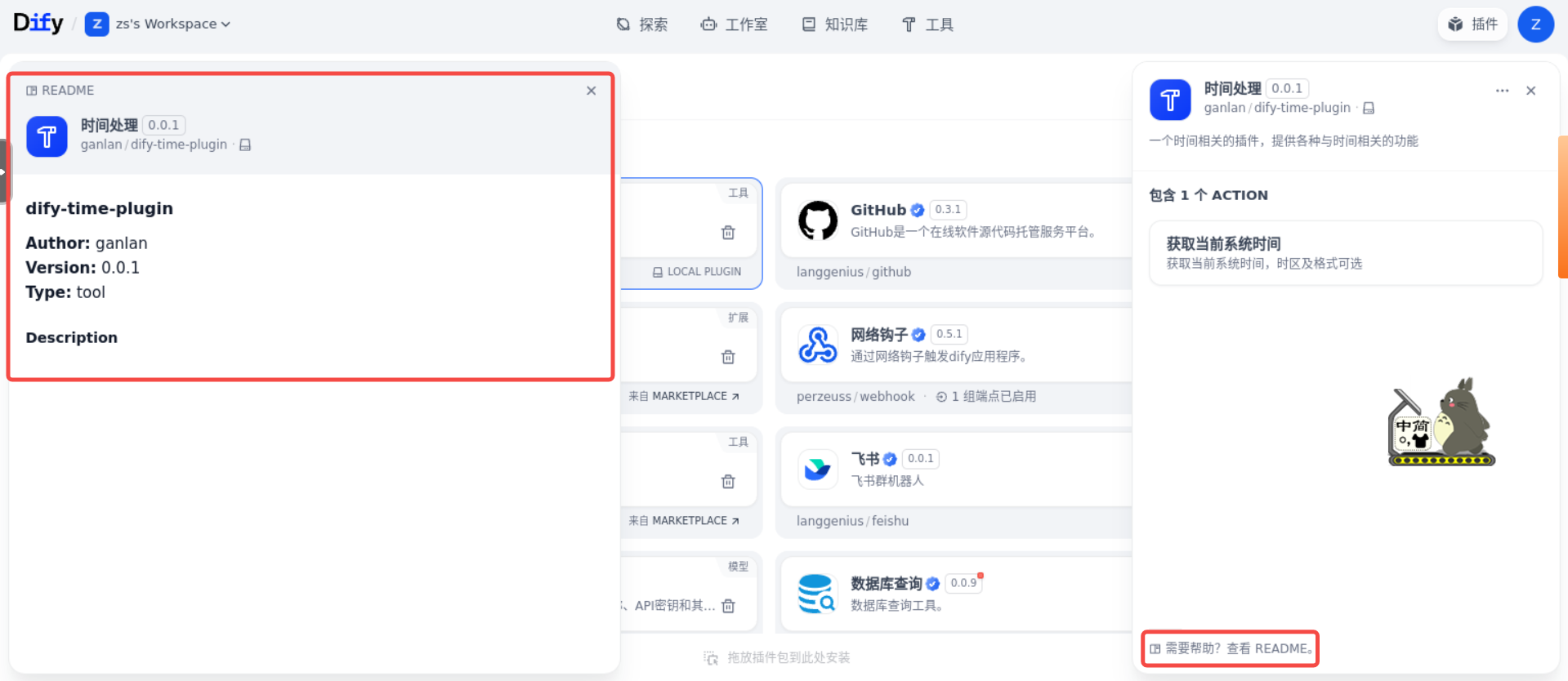Click 拖放插件包到此处安装 drop area
1568x681 pixels.
tap(776, 657)
